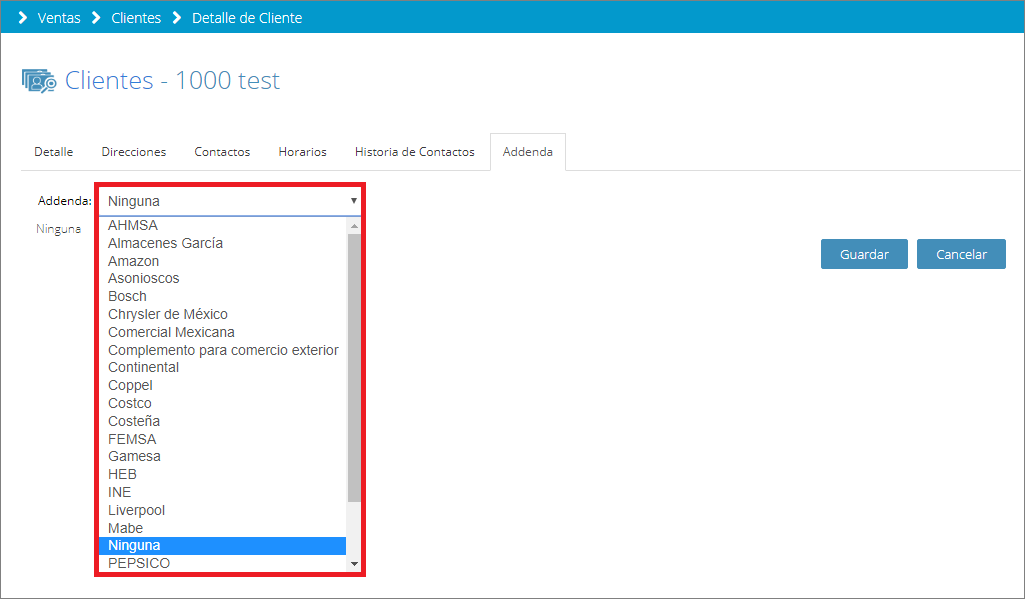Click the dropdown list scroll up arrow
1025x599 pixels.
(x=354, y=226)
